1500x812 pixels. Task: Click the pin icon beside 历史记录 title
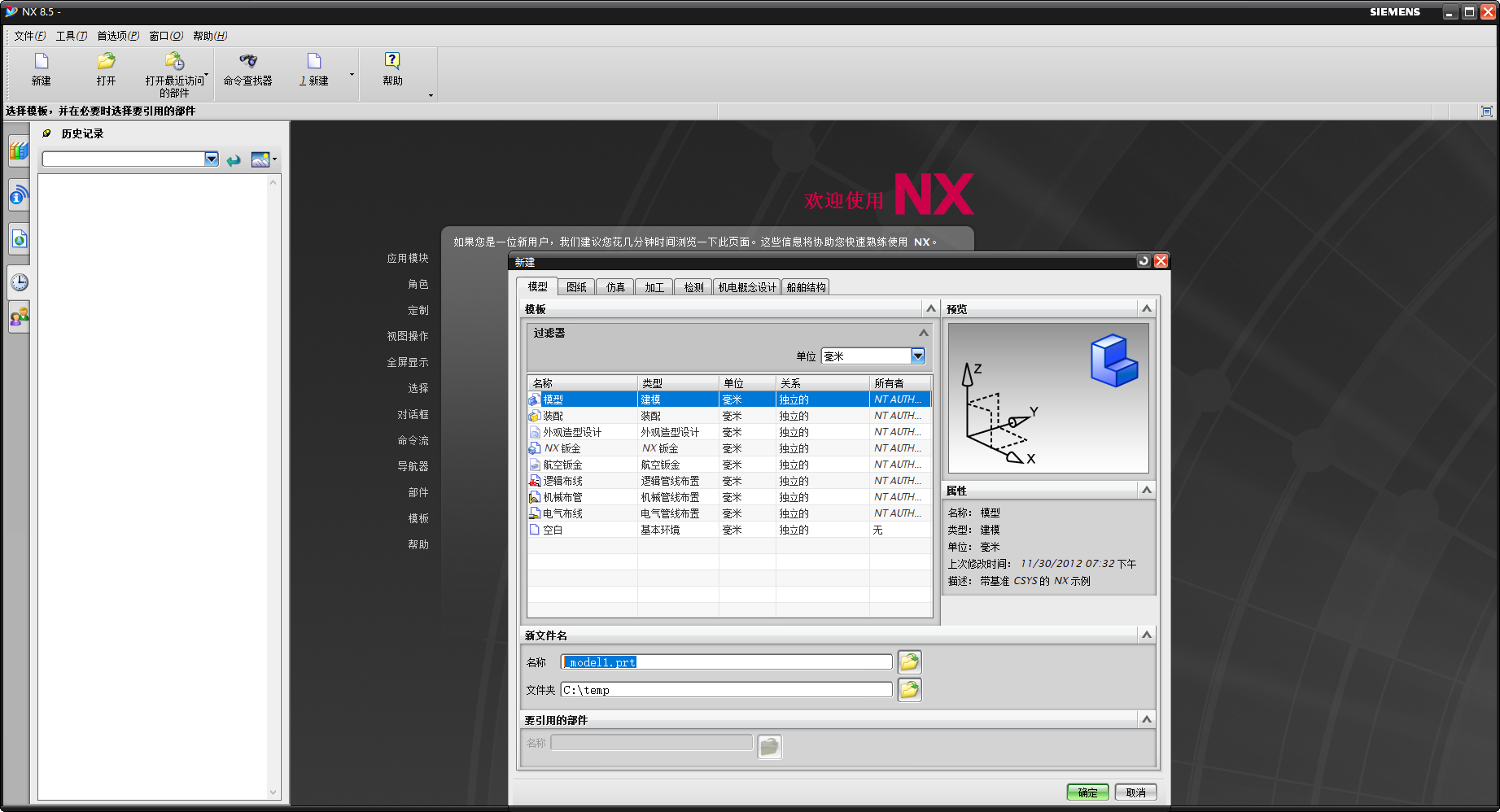tap(46, 133)
